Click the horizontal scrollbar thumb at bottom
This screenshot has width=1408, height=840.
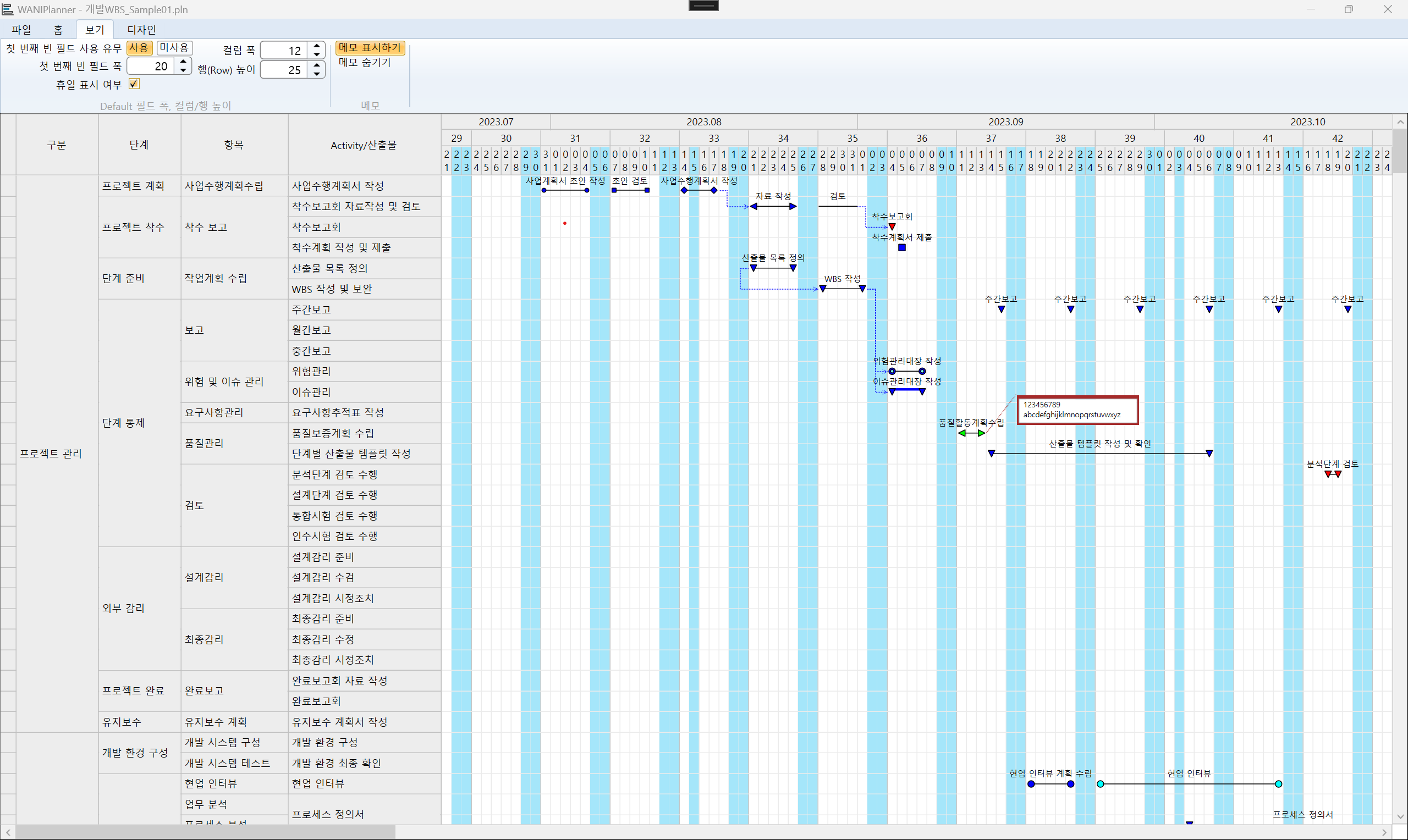coord(204,832)
